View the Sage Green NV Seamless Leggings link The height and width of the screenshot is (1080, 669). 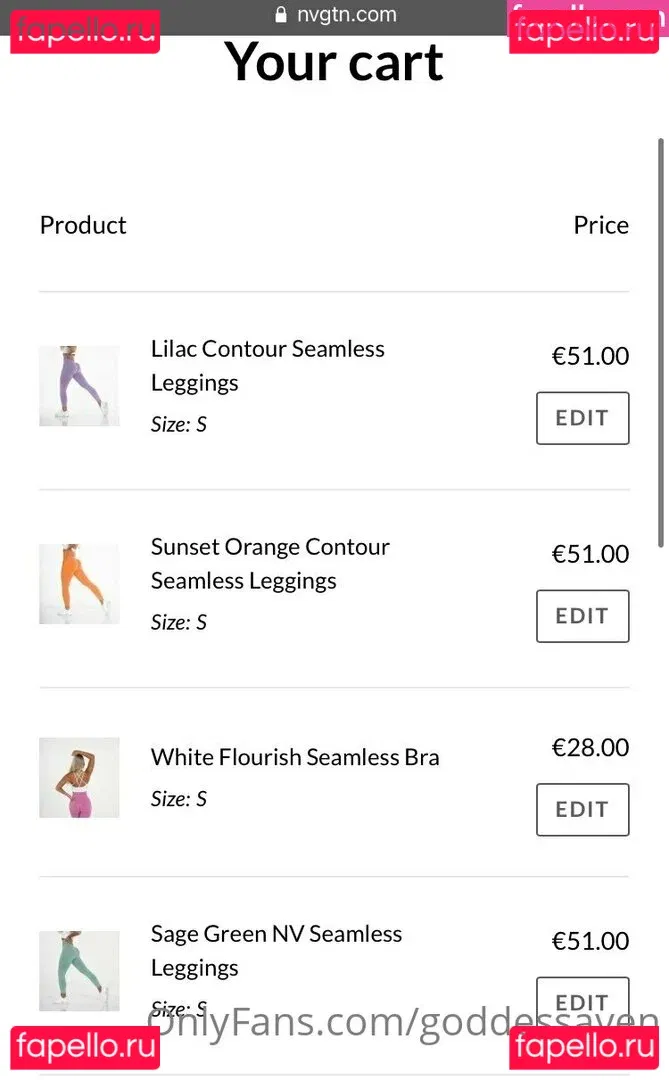[276, 950]
